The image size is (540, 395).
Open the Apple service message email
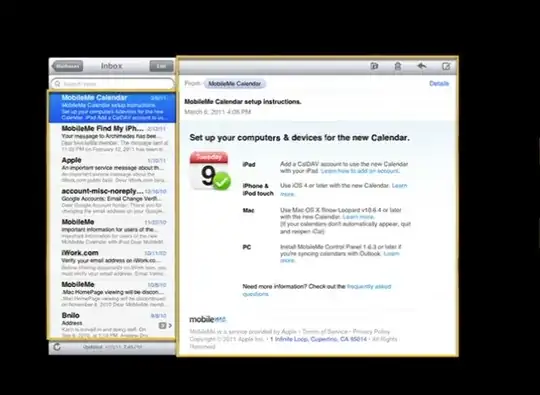click(x=112, y=169)
